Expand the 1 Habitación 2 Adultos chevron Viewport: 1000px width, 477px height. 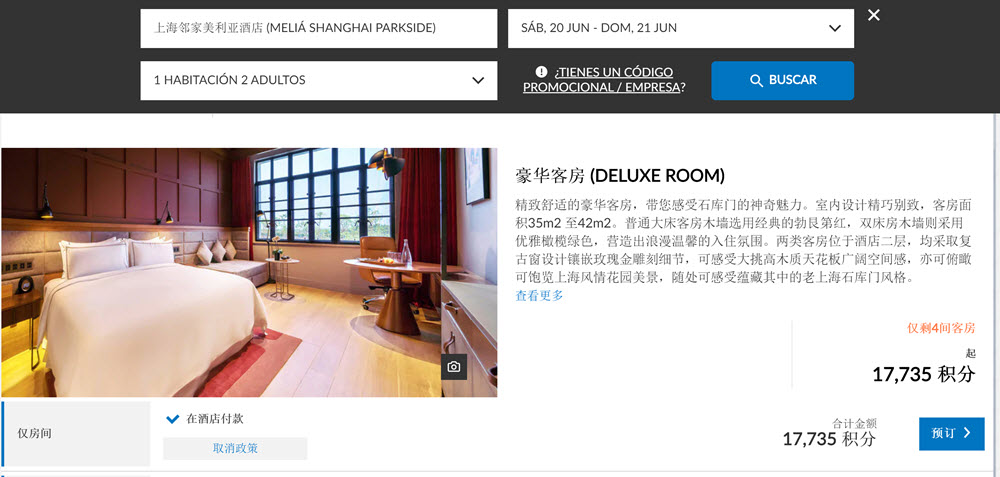[478, 80]
